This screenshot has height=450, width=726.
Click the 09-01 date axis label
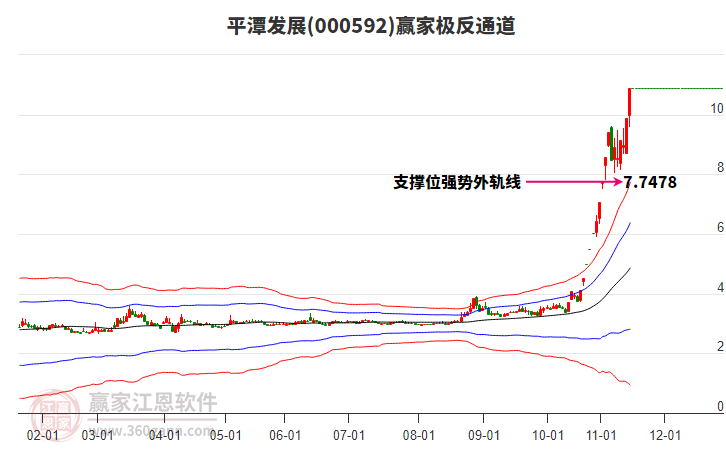[484, 436]
